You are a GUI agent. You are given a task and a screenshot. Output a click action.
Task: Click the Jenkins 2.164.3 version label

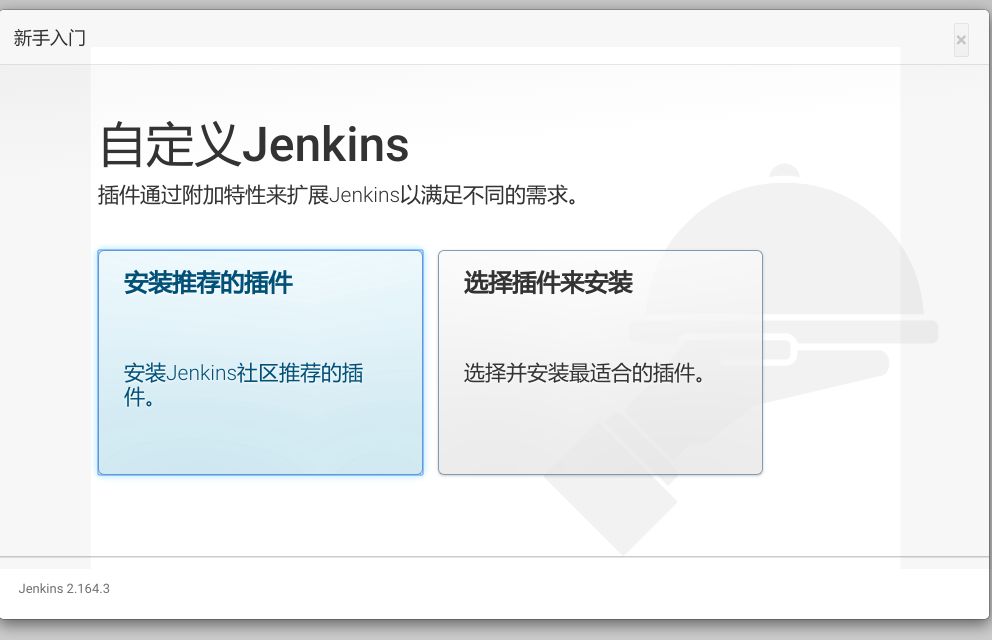[x=63, y=589]
